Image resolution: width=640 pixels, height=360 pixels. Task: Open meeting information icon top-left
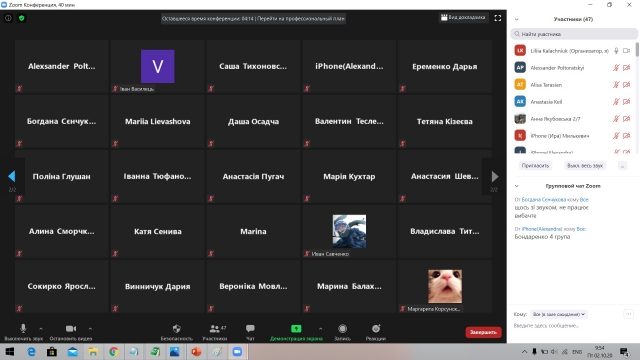[8, 18]
